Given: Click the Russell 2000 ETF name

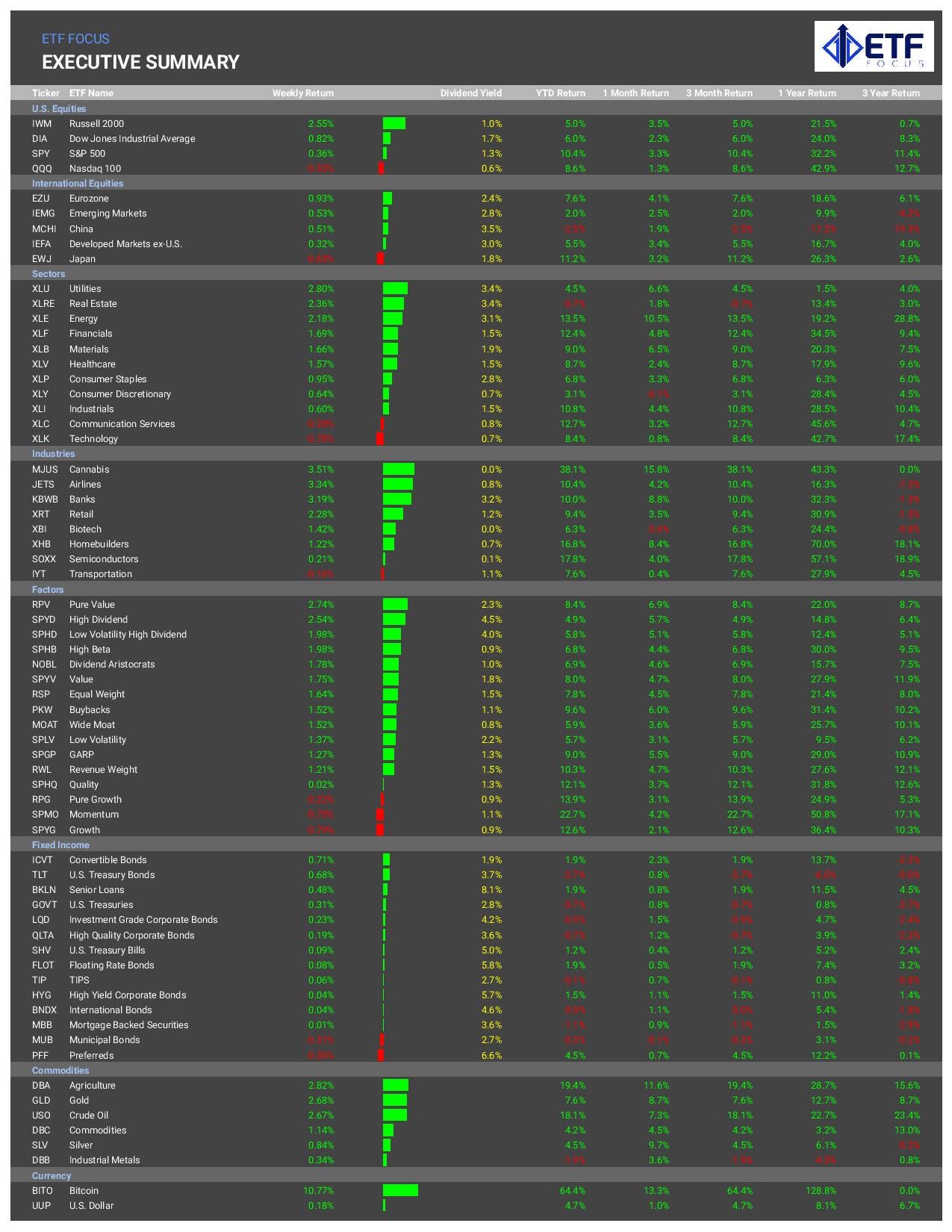Looking at the screenshot, I should (96, 123).
